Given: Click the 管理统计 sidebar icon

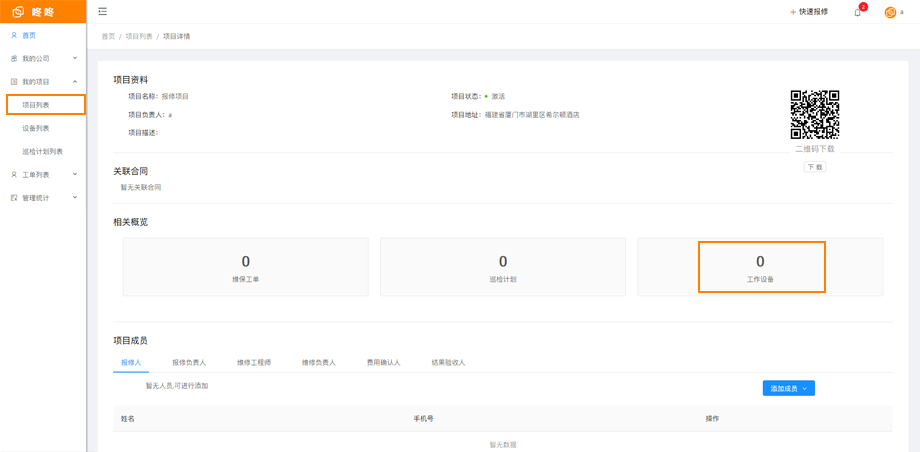Looking at the screenshot, I should (14, 197).
